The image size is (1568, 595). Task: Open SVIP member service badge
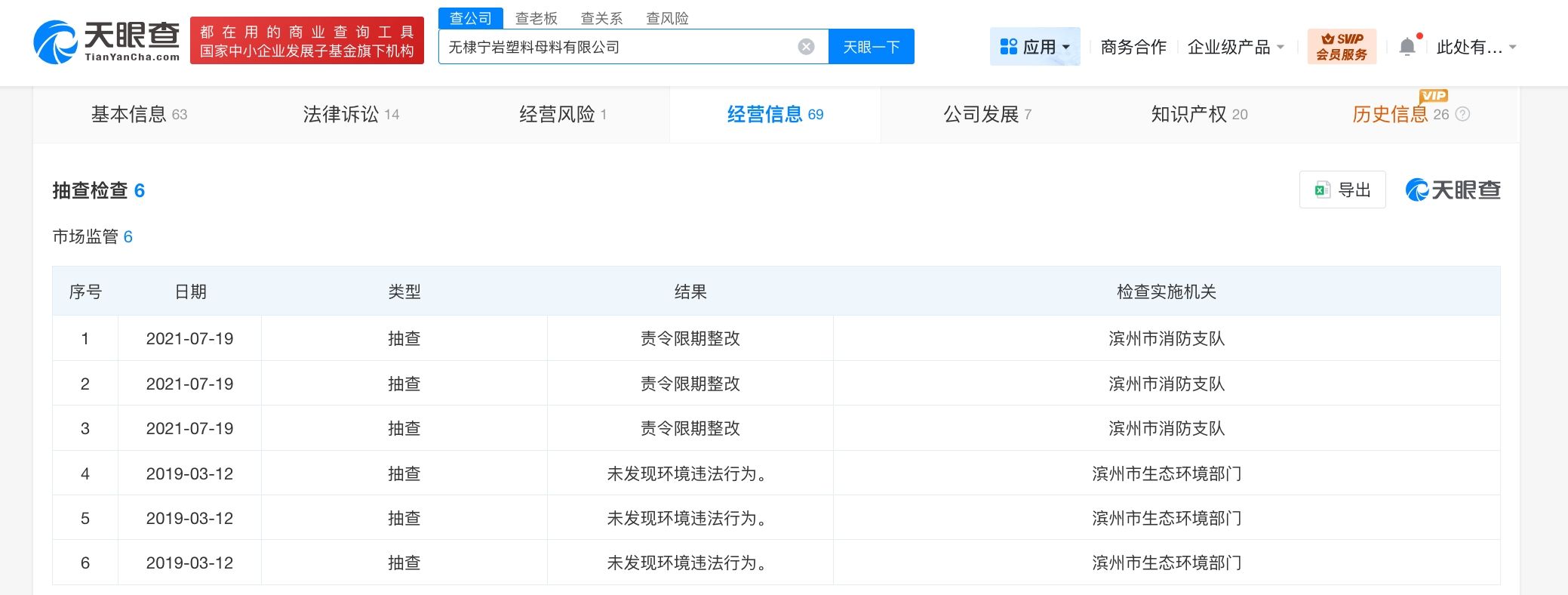pos(1342,47)
